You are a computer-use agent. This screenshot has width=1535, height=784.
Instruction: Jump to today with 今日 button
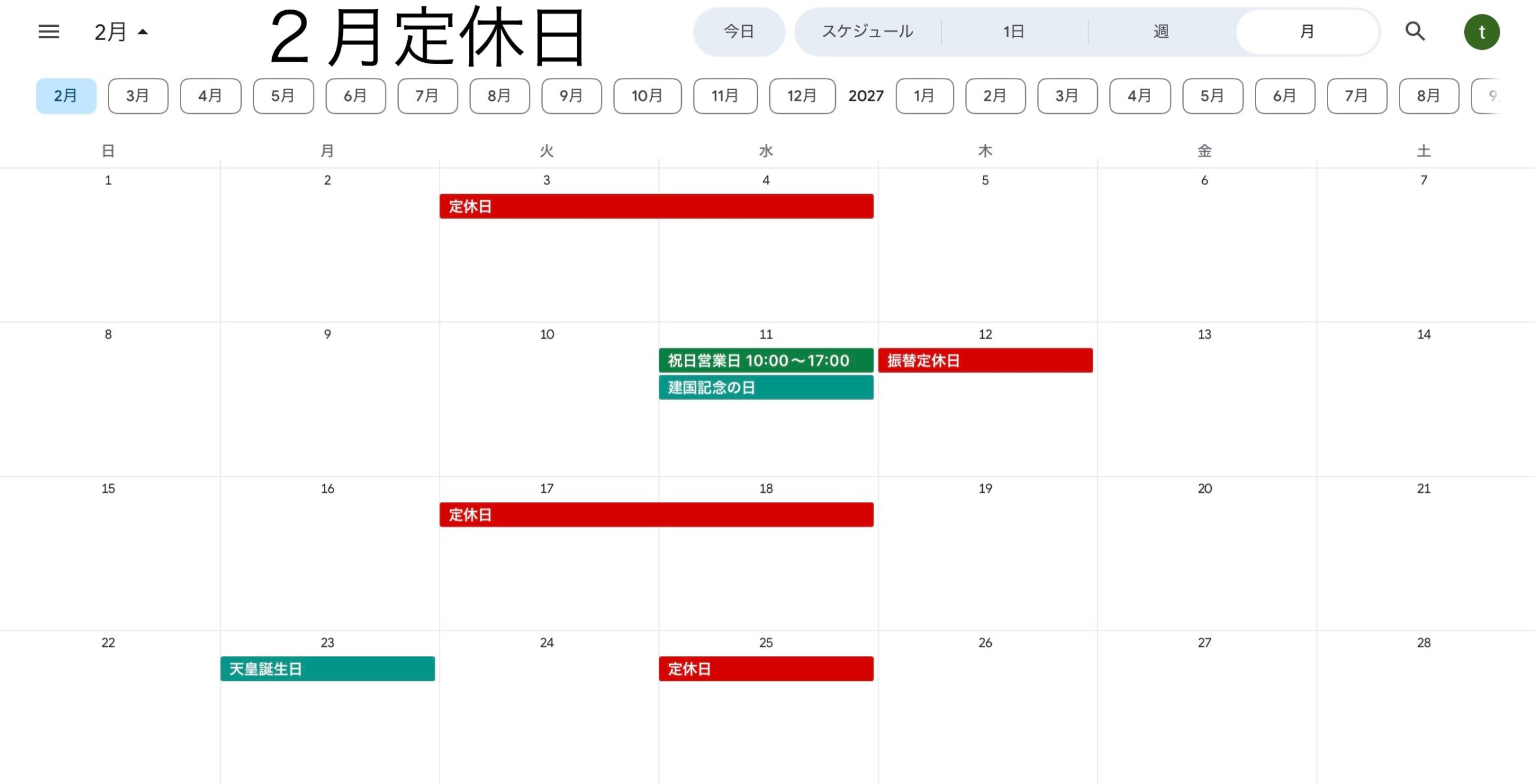pyautogui.click(x=739, y=32)
